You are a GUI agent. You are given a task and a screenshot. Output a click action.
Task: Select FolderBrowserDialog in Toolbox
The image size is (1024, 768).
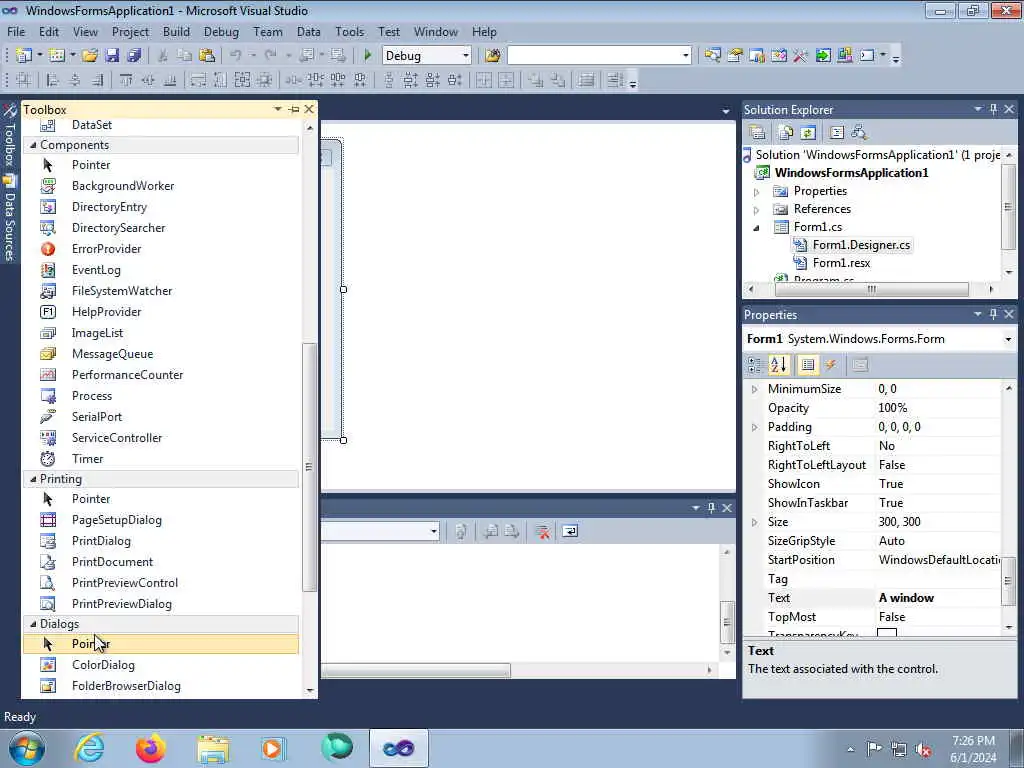126,686
